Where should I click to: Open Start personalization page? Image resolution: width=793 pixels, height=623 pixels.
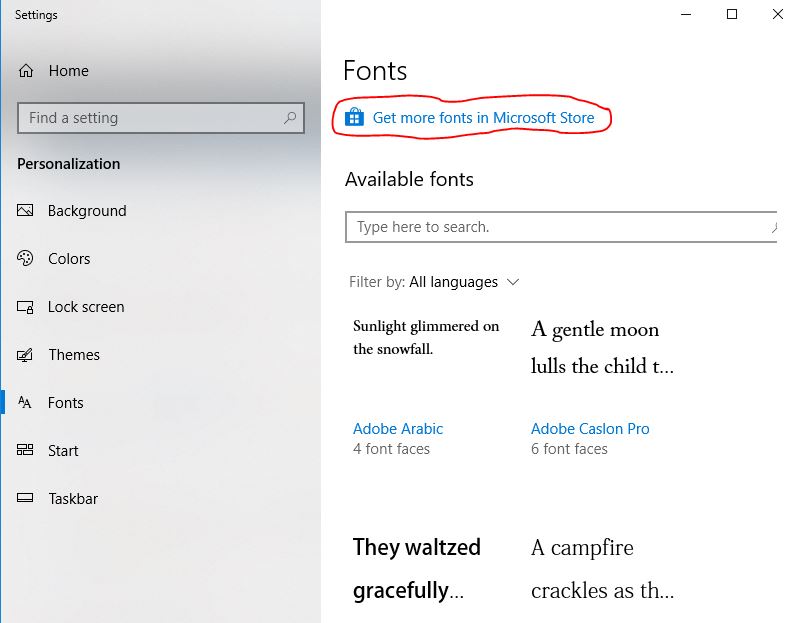pos(63,451)
